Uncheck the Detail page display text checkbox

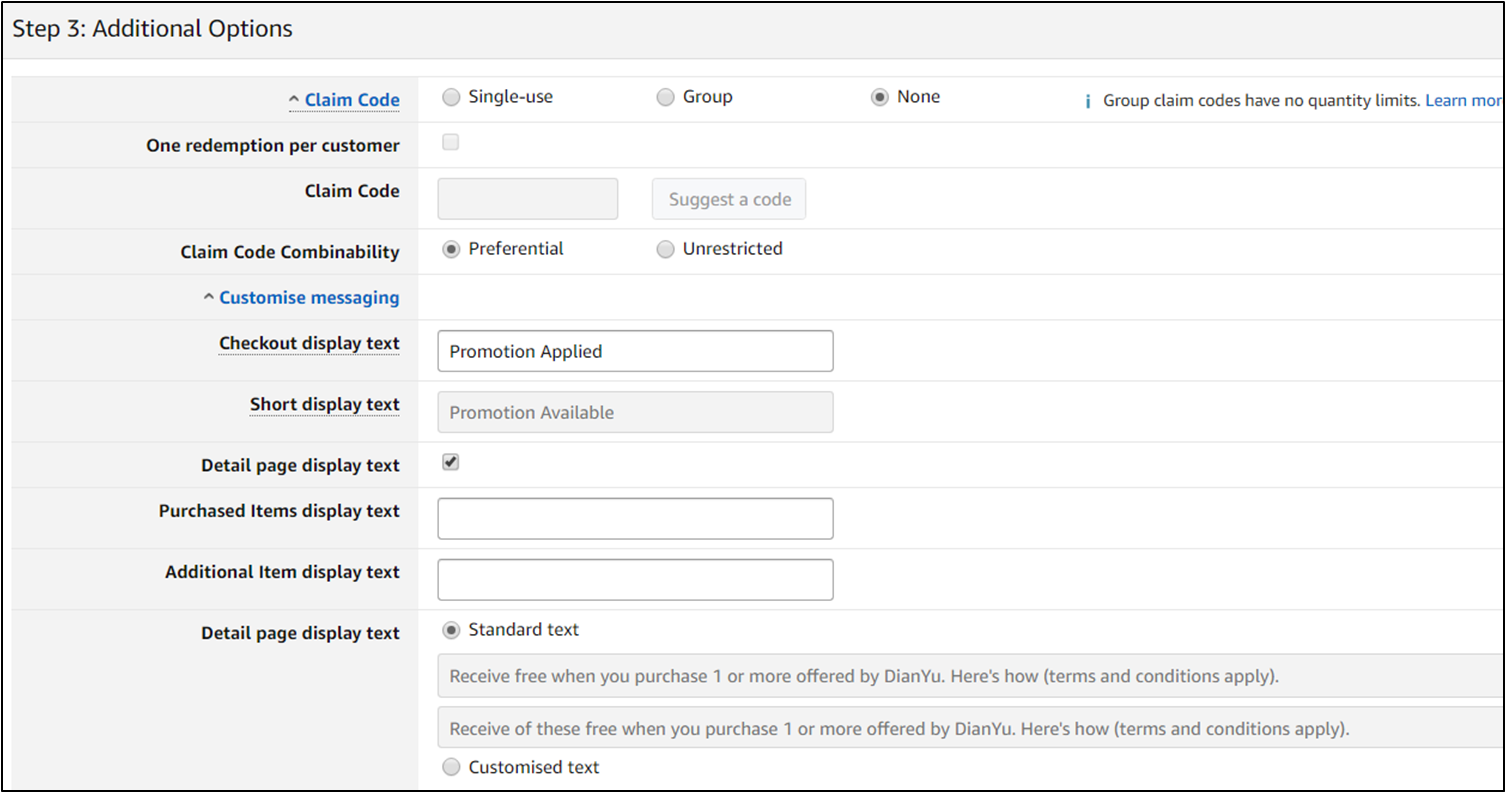click(451, 462)
